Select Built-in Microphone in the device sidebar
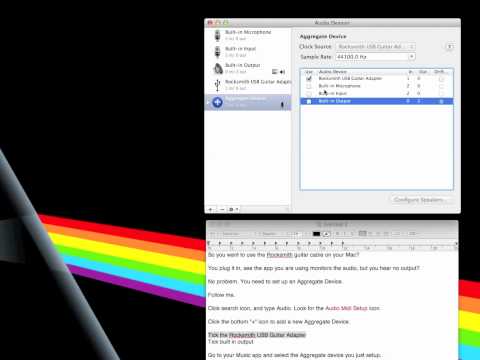The width and height of the screenshot is (480, 360). [x=248, y=35]
